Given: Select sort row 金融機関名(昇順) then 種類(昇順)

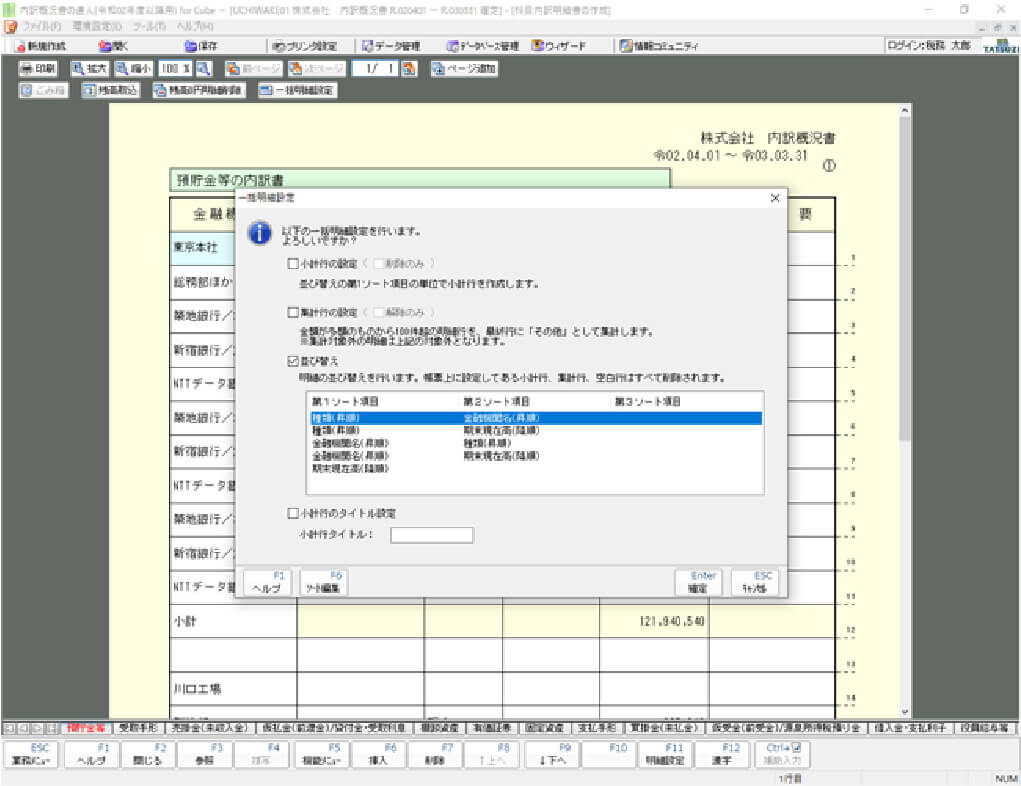Looking at the screenshot, I should click(536, 443).
